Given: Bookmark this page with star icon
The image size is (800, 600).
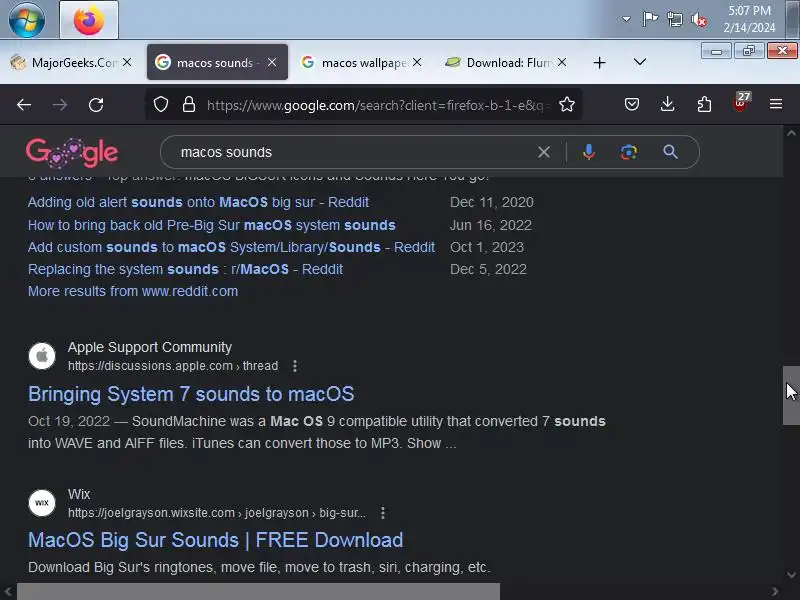Looking at the screenshot, I should pyautogui.click(x=567, y=105).
